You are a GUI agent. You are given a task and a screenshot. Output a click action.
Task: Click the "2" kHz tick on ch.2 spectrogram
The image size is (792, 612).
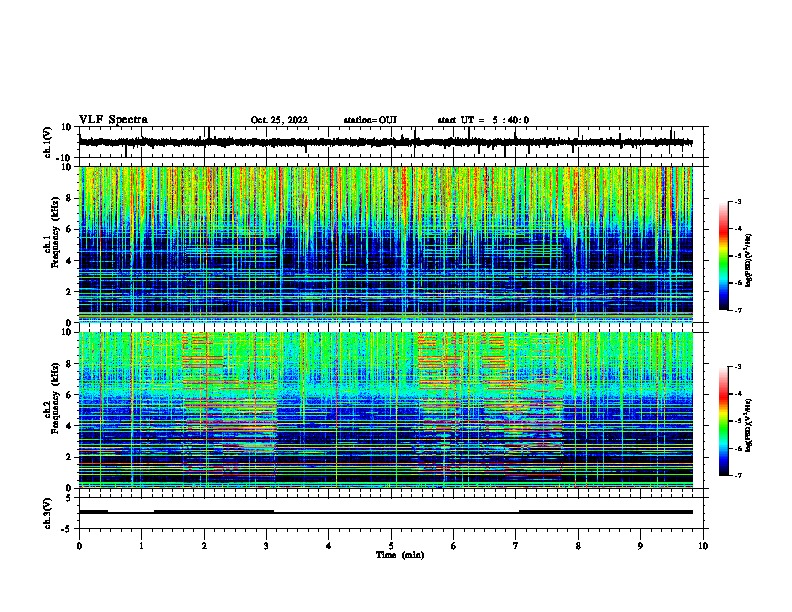pos(69,457)
